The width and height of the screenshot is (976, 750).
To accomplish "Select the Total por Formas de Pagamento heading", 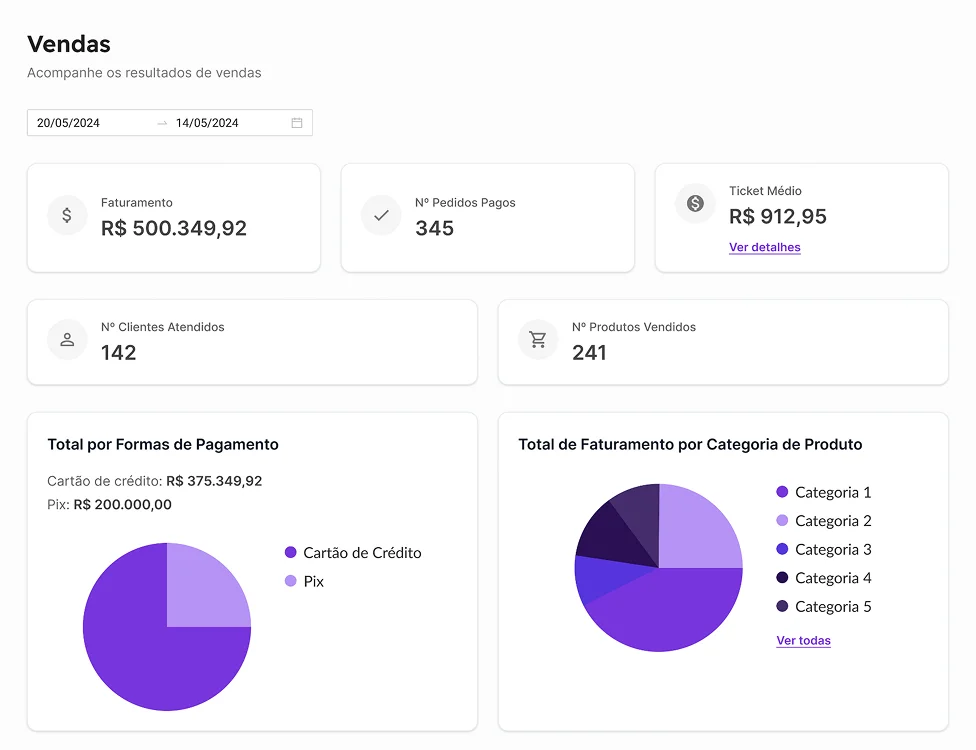I will point(163,443).
